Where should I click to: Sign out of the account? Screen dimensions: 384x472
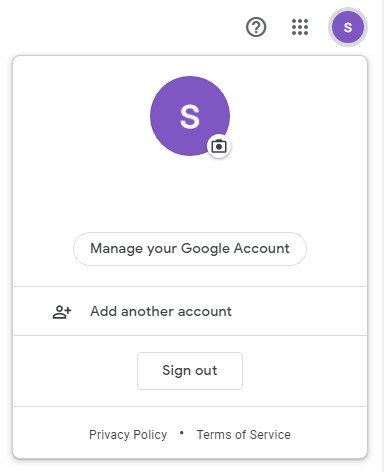(190, 371)
